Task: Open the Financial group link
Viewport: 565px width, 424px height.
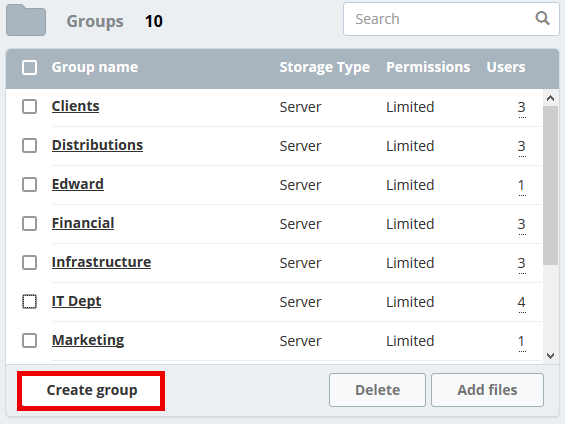Action: 83,223
